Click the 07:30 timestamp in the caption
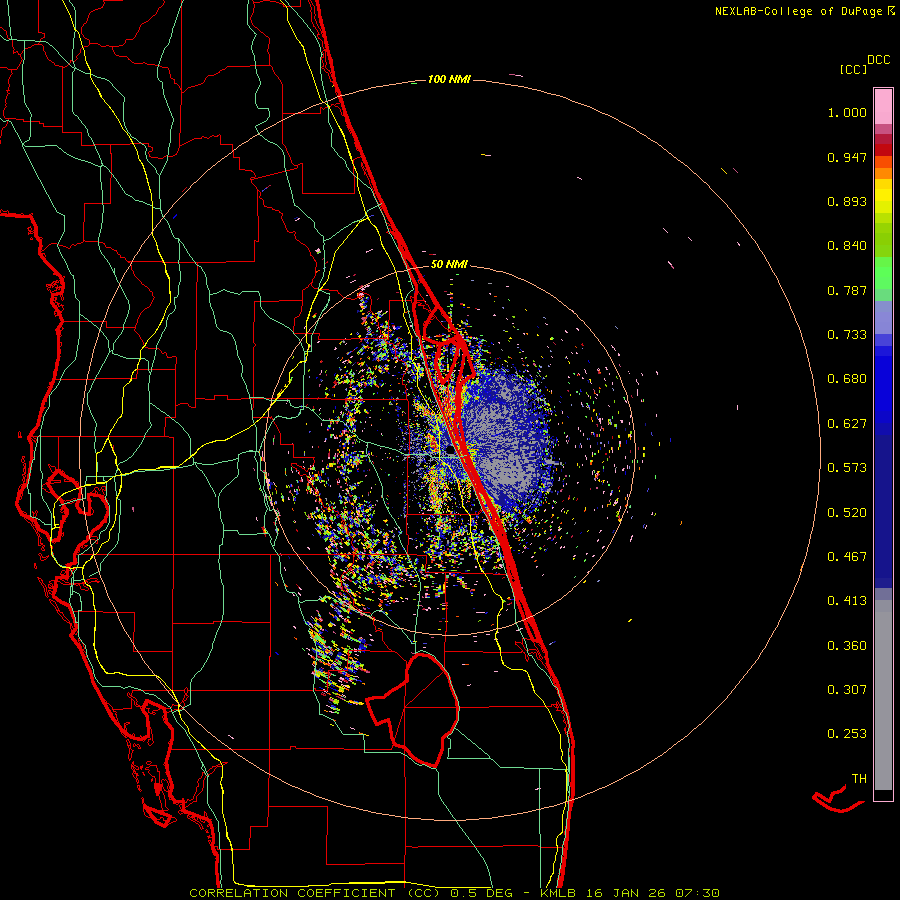The width and height of the screenshot is (900, 900). coord(699,893)
